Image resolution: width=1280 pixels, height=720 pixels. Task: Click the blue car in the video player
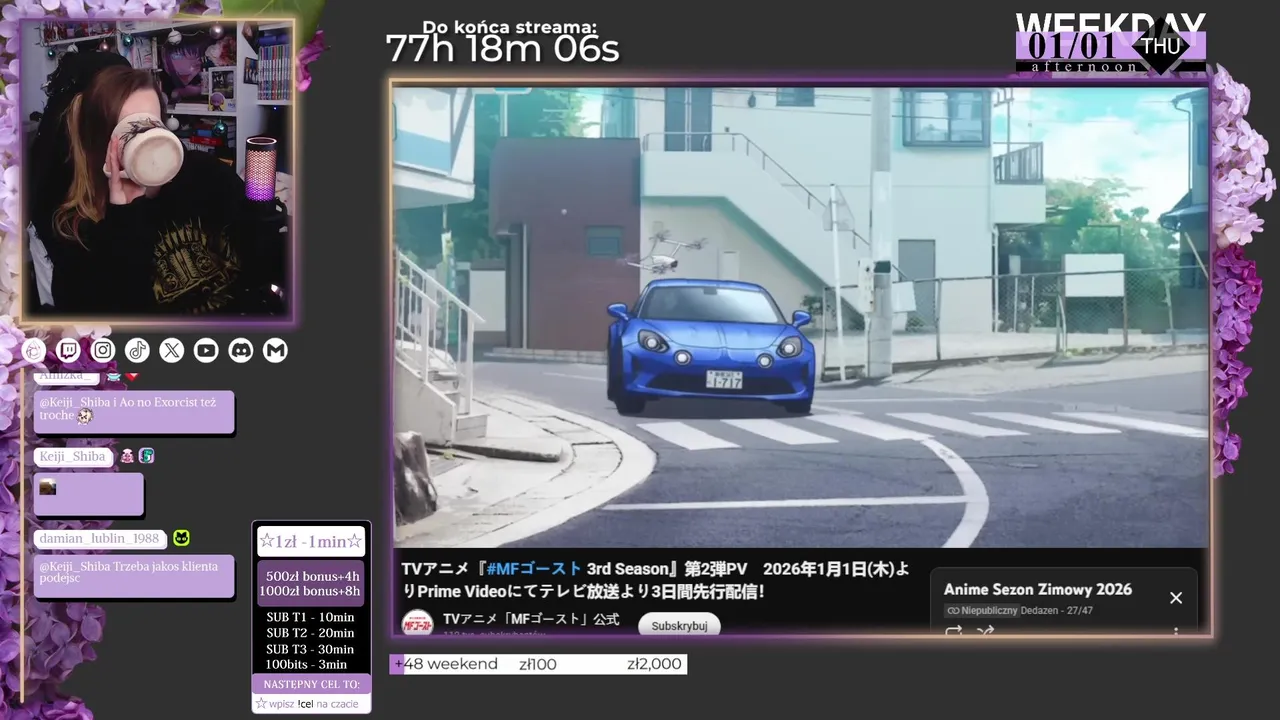tap(709, 345)
